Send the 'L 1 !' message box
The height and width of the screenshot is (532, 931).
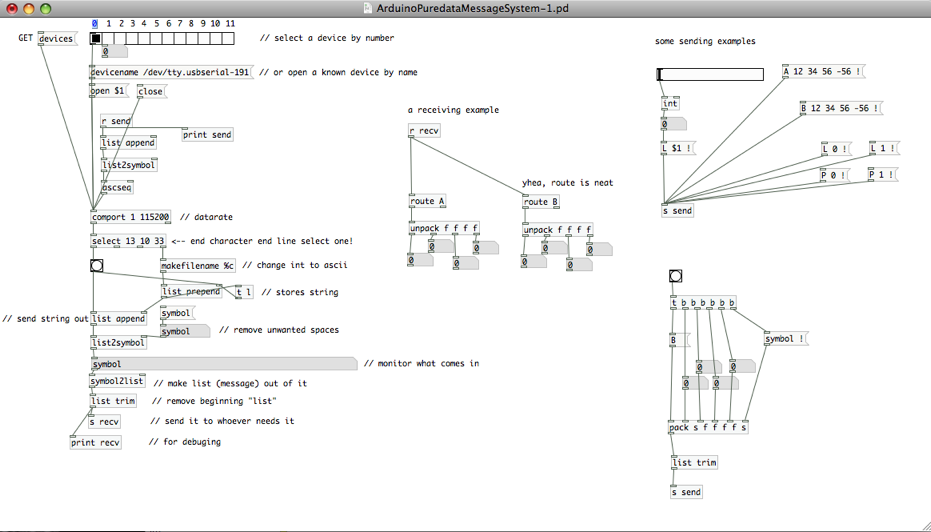(x=883, y=149)
